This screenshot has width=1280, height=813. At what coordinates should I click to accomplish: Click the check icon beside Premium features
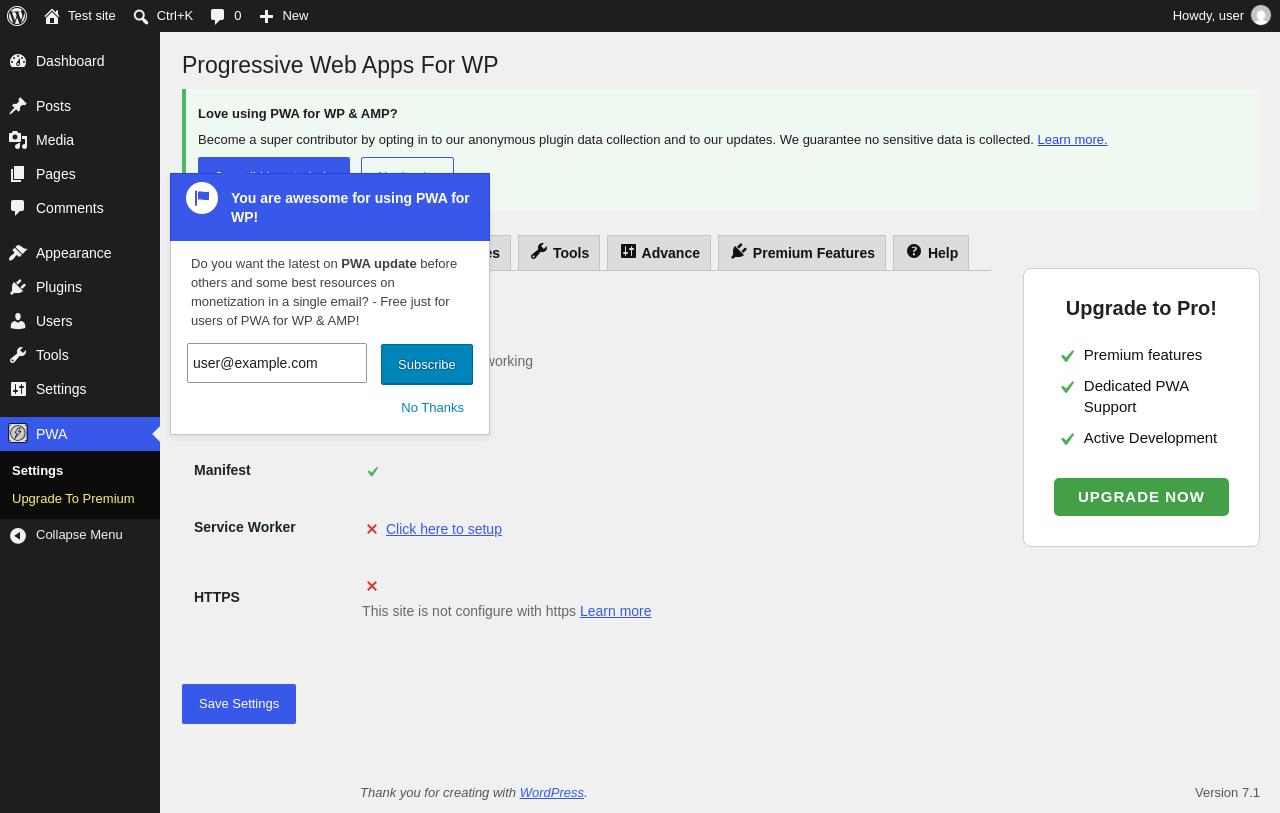pyautogui.click(x=1067, y=356)
